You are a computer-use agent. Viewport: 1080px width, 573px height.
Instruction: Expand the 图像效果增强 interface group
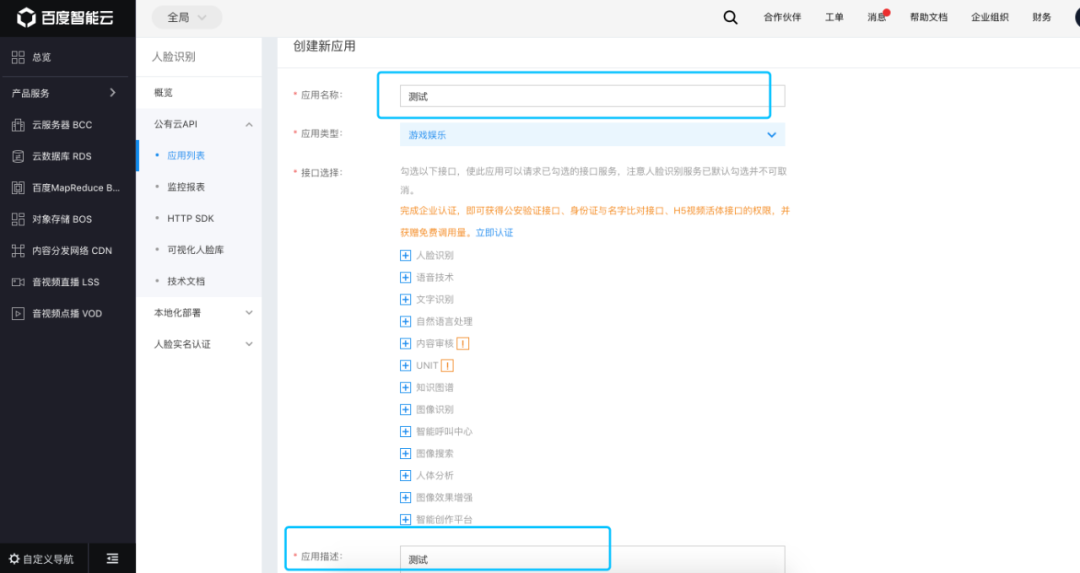405,498
